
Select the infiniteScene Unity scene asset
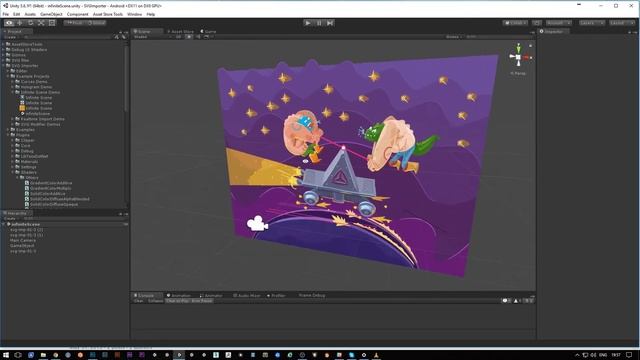tap(35, 113)
